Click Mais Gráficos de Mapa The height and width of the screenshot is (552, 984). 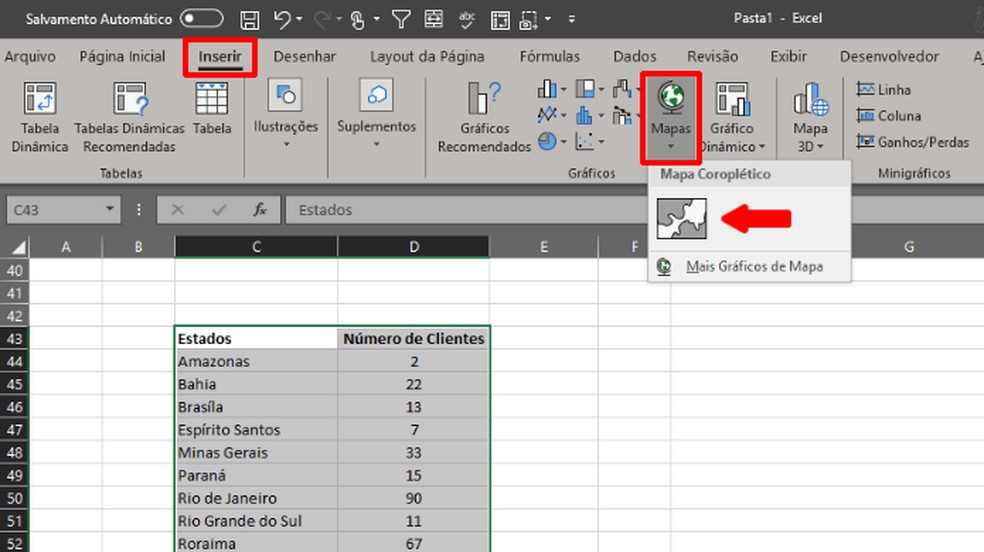(753, 267)
